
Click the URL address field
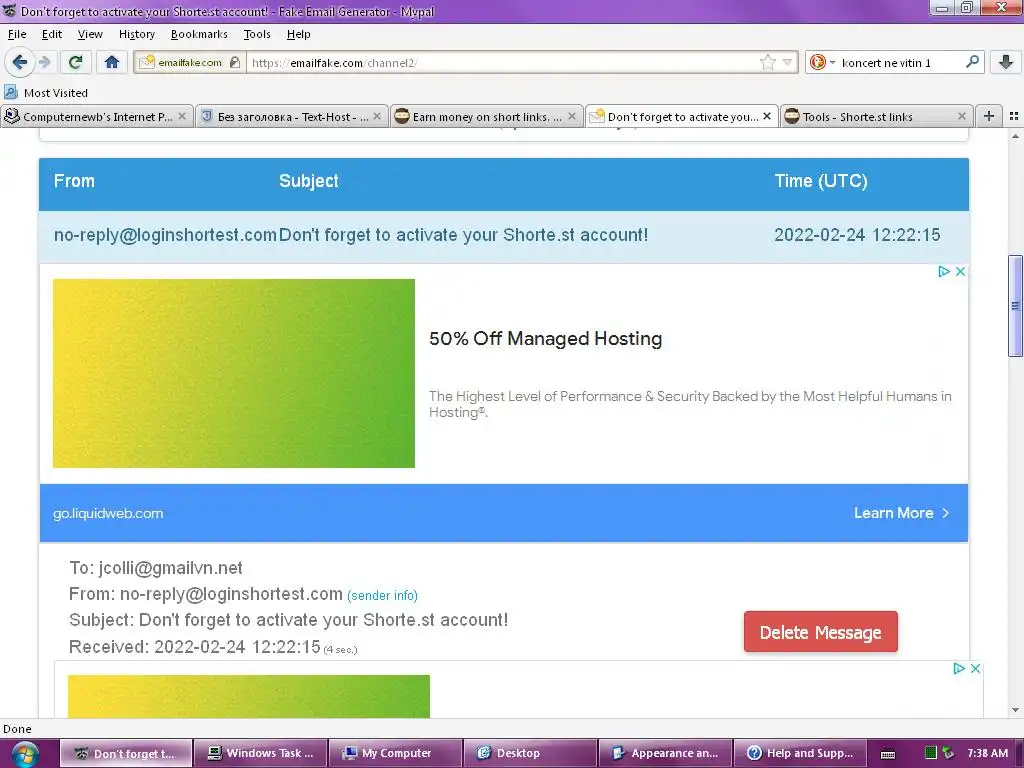pos(503,63)
